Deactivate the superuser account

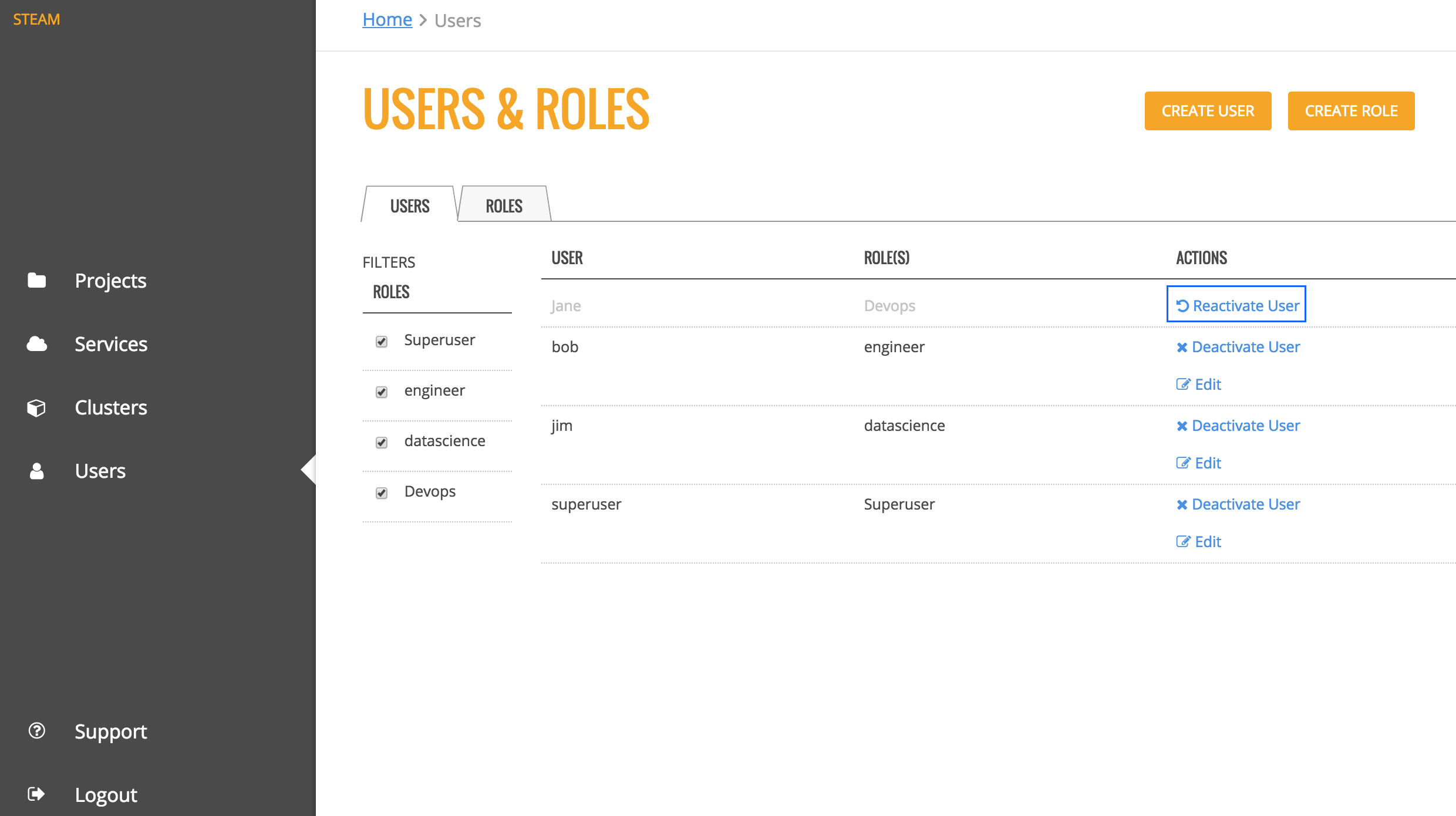(x=1238, y=504)
